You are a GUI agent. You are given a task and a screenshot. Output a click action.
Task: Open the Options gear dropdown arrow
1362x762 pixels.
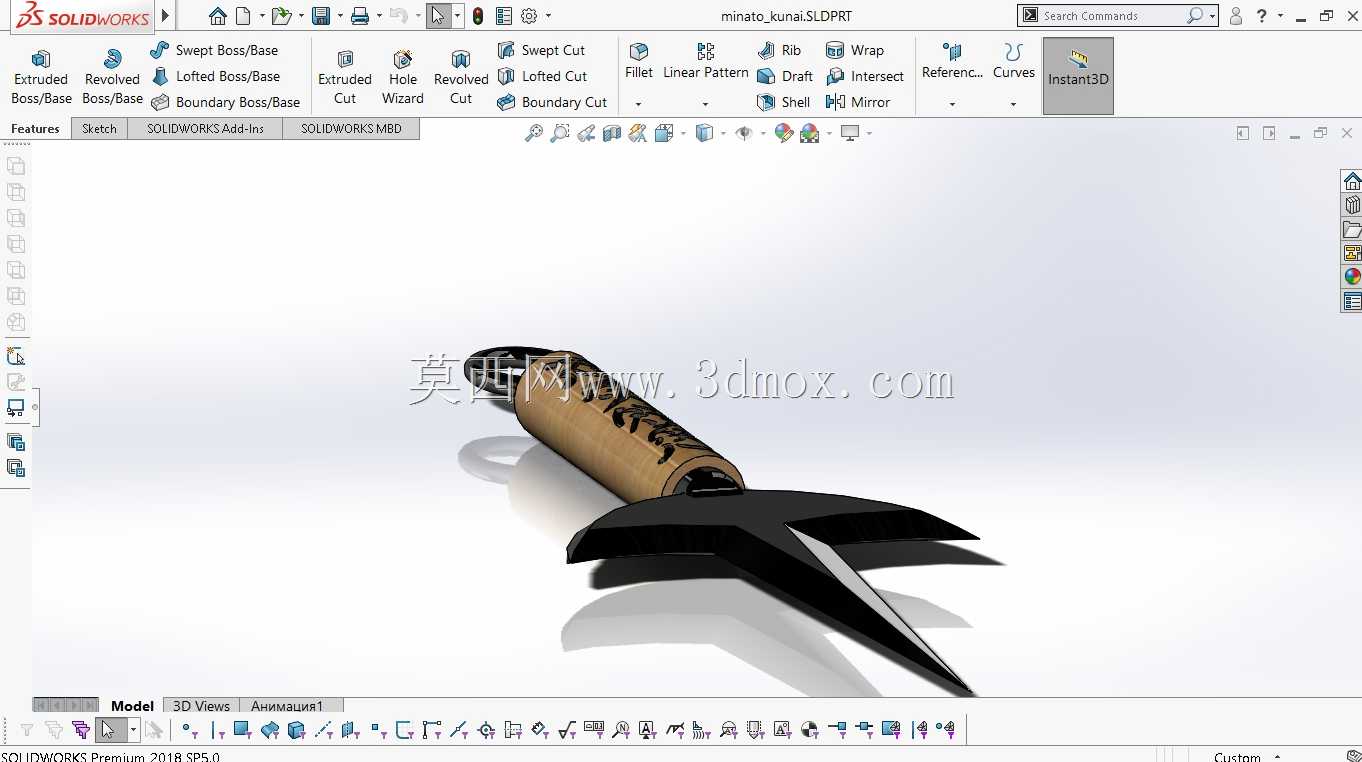click(548, 16)
